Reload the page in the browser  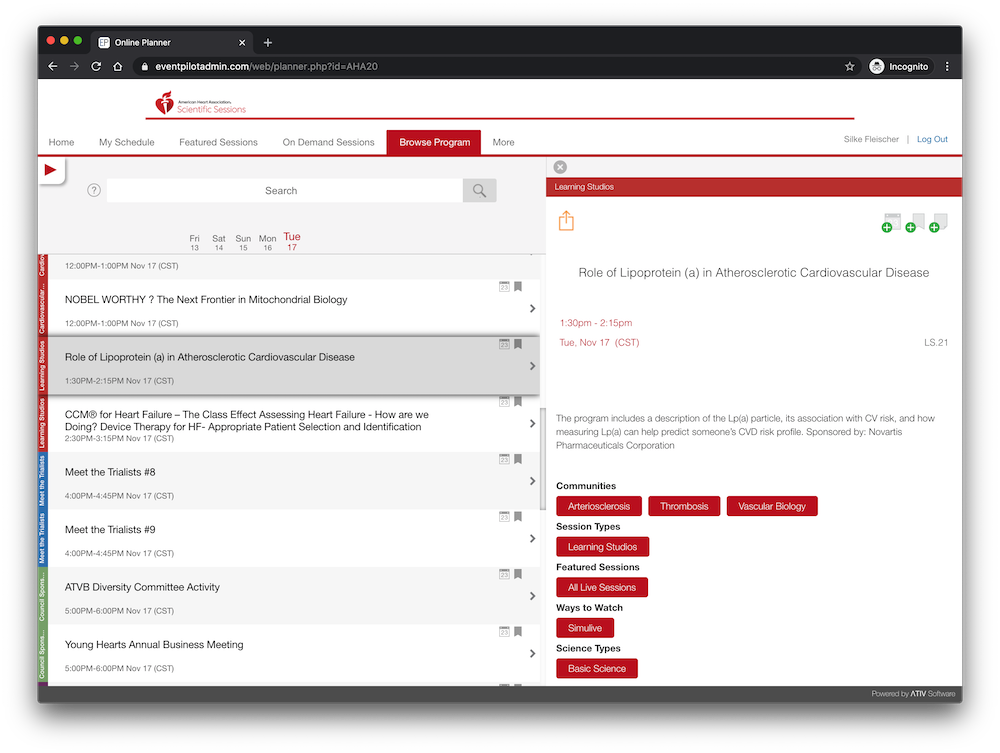96,66
